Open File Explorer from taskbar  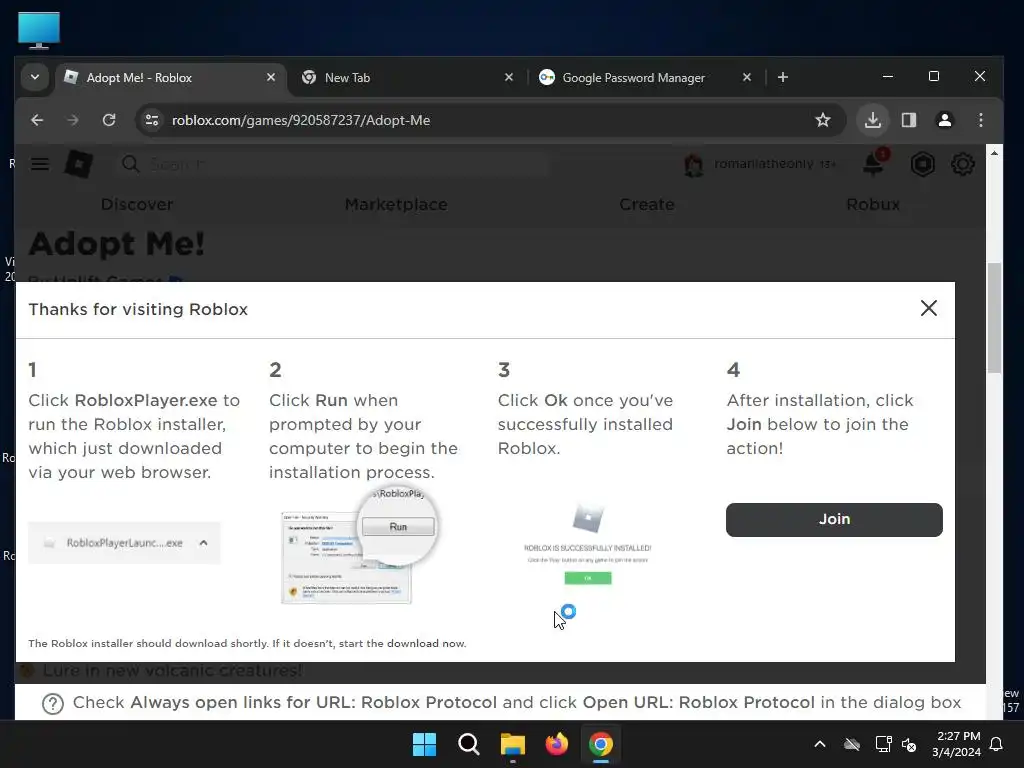coord(513,744)
